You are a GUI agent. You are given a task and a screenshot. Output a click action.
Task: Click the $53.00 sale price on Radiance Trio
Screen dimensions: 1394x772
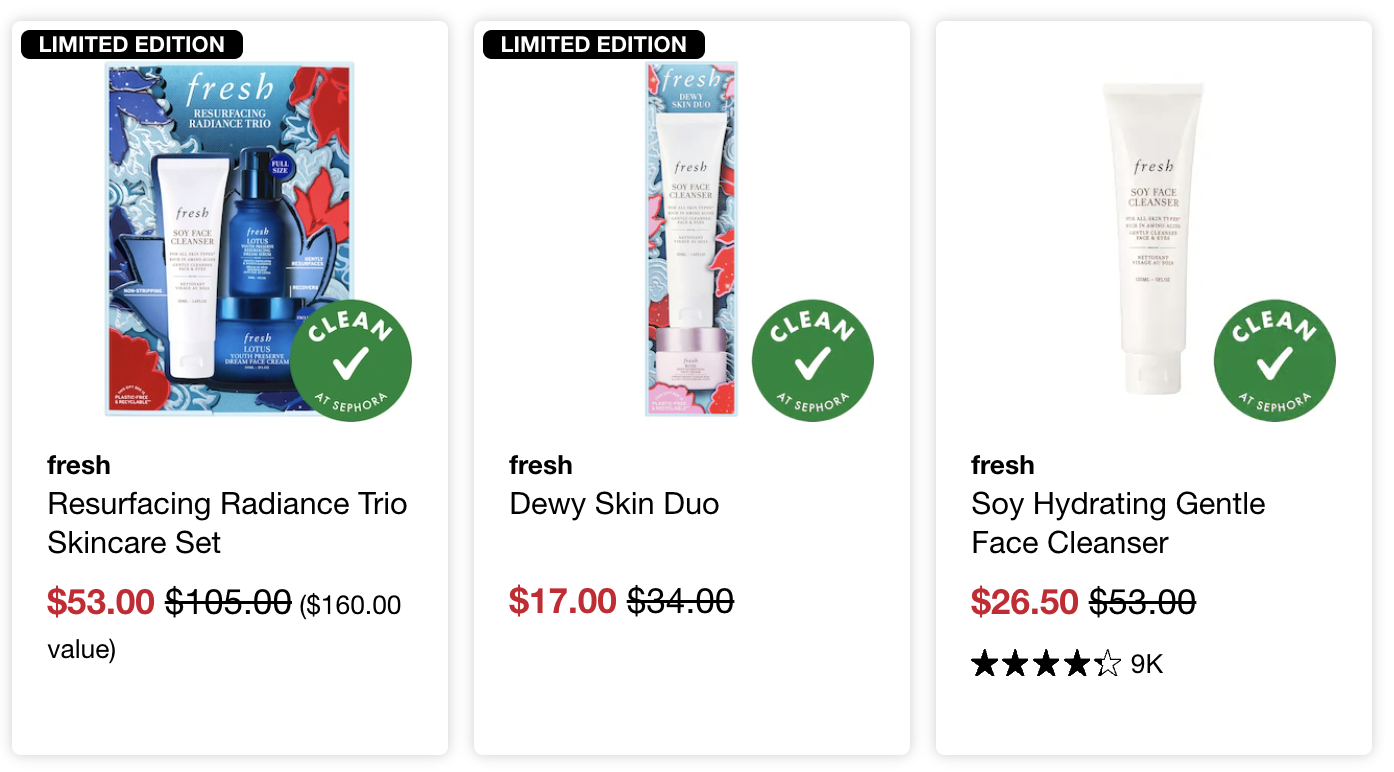pyautogui.click(x=101, y=602)
